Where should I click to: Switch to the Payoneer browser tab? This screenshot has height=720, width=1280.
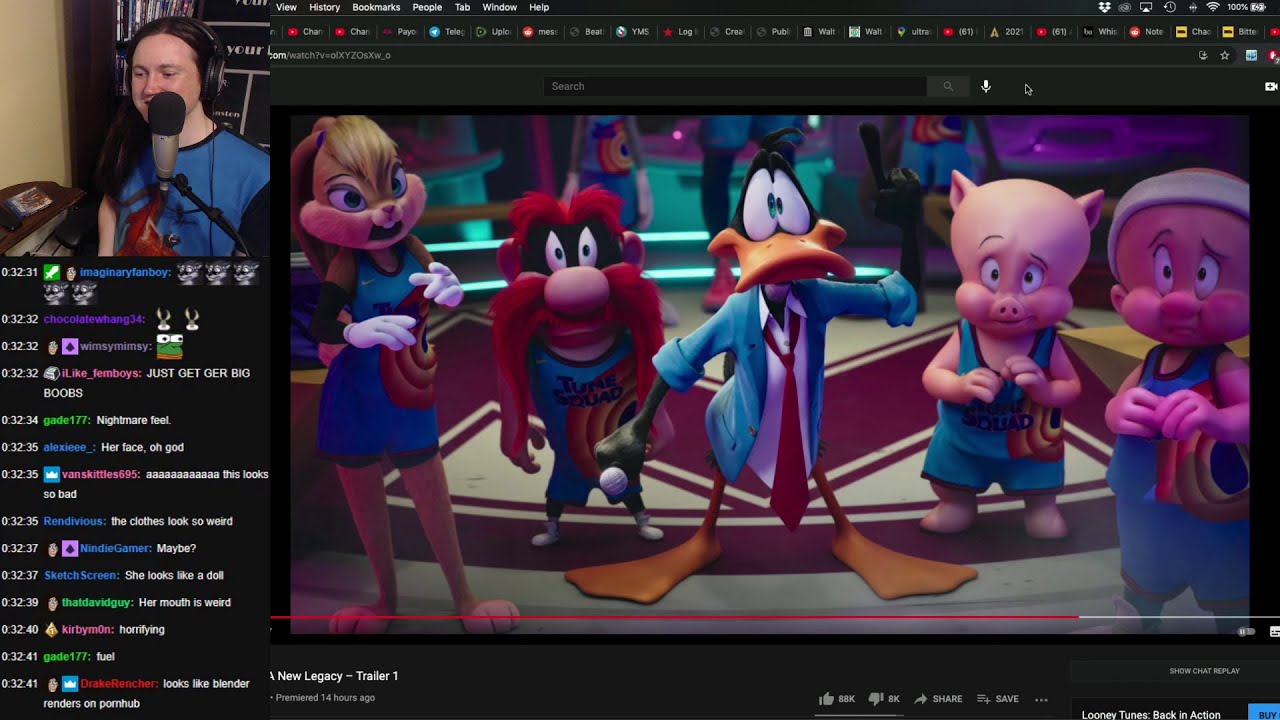click(x=400, y=32)
